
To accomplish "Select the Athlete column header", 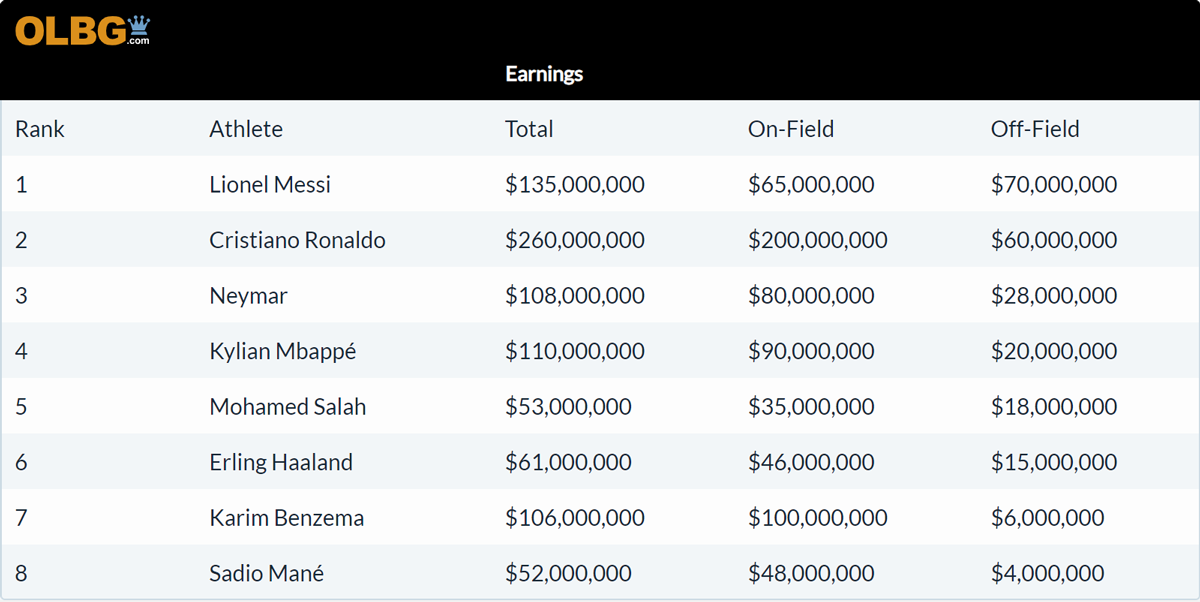I will click(246, 129).
